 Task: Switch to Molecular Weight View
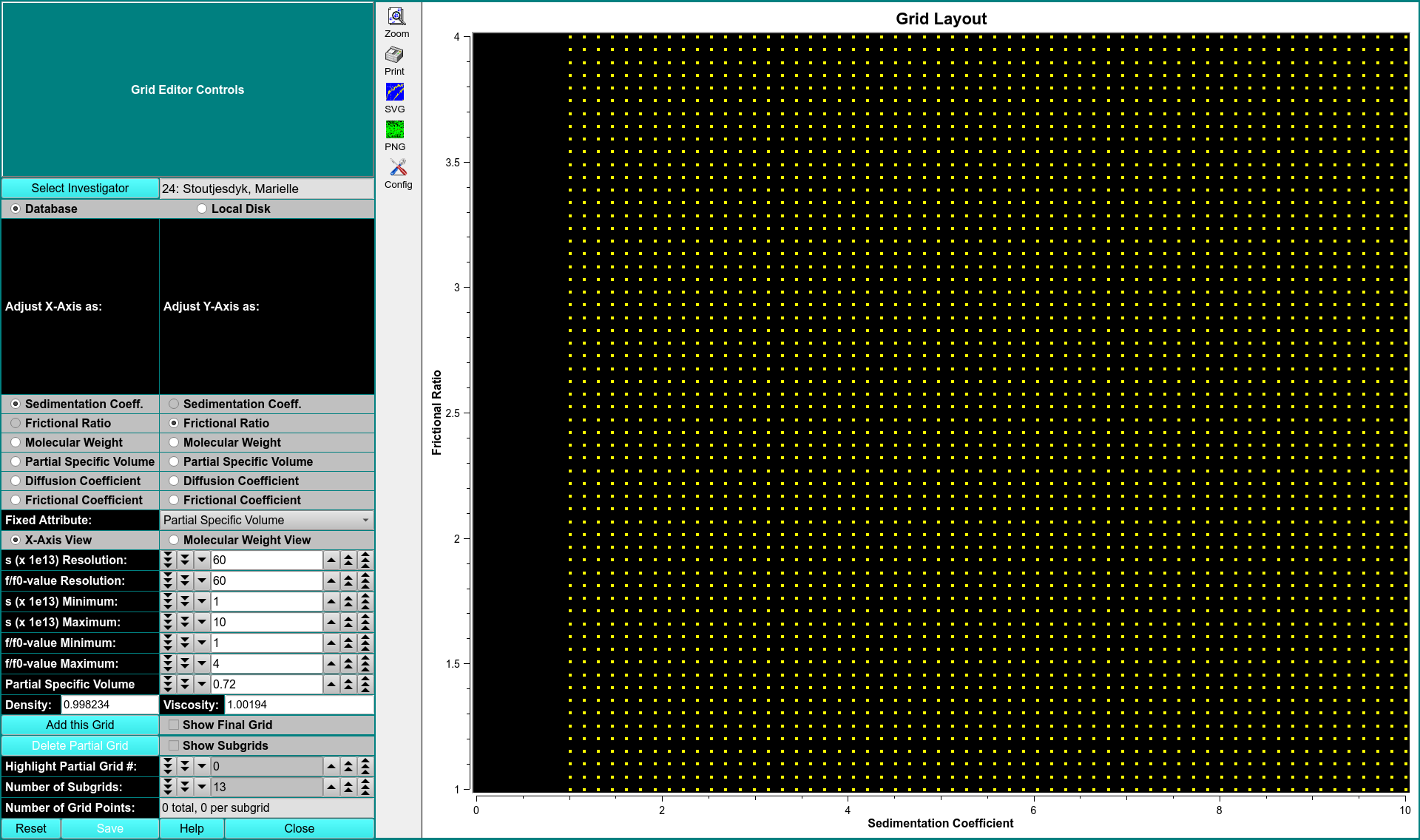pos(174,540)
